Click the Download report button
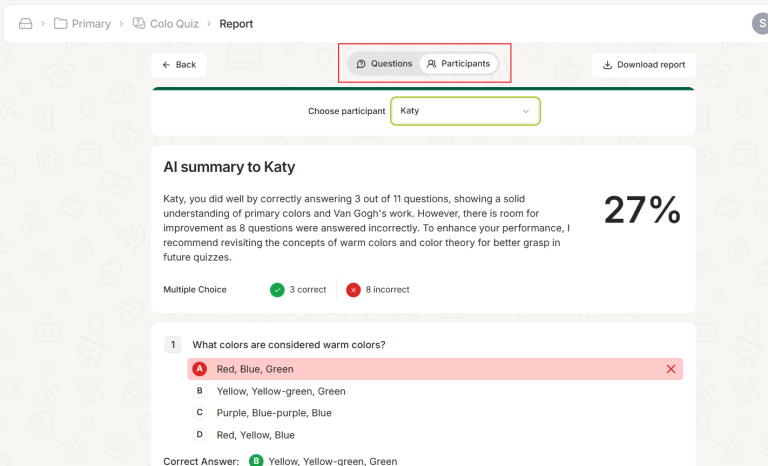768x466 pixels. [x=643, y=65]
